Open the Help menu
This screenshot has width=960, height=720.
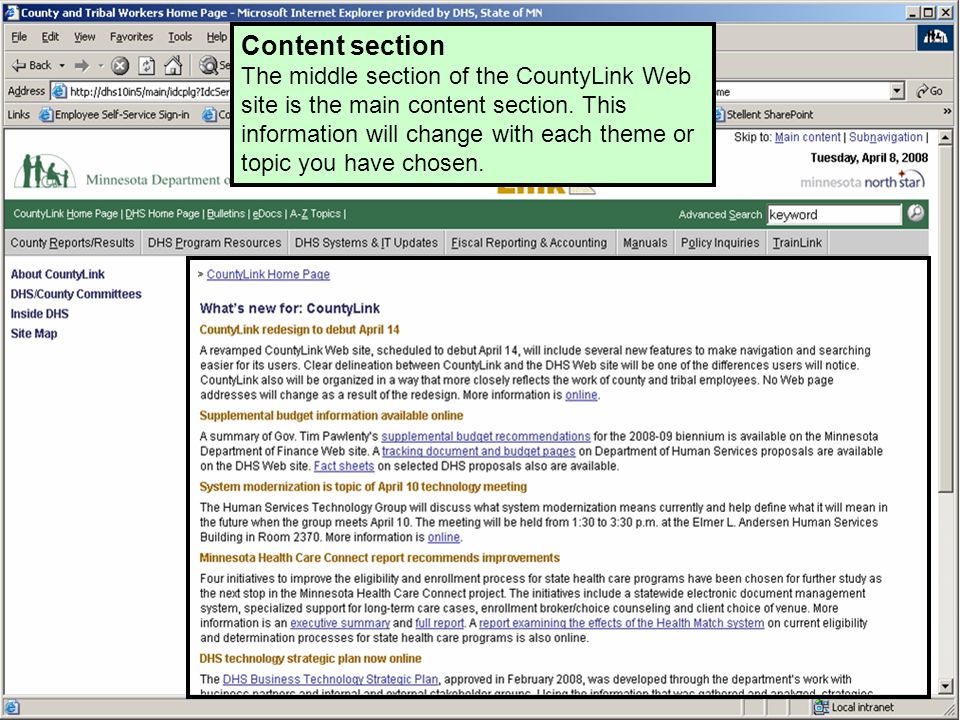pyautogui.click(x=216, y=37)
